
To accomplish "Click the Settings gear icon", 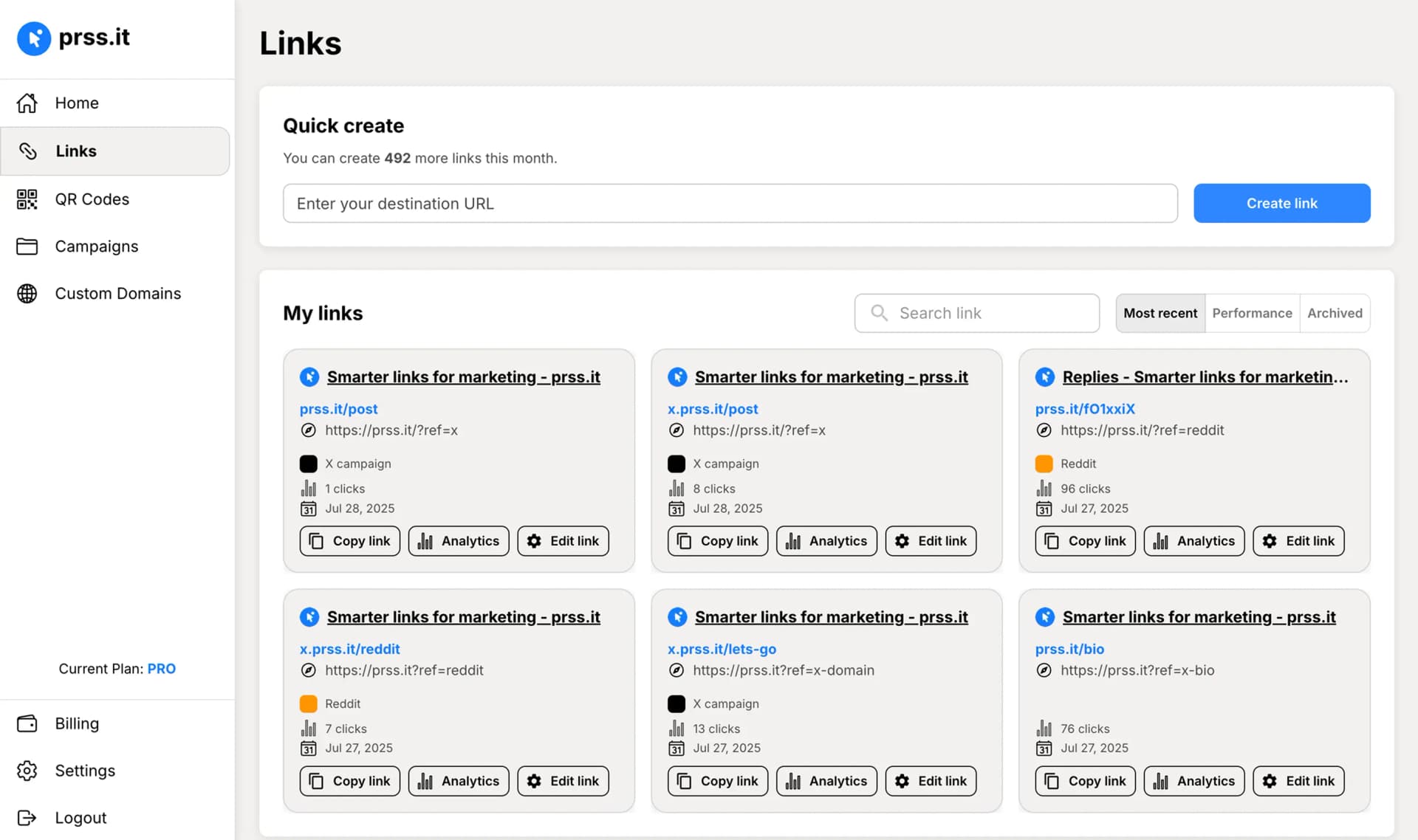I will 27,771.
